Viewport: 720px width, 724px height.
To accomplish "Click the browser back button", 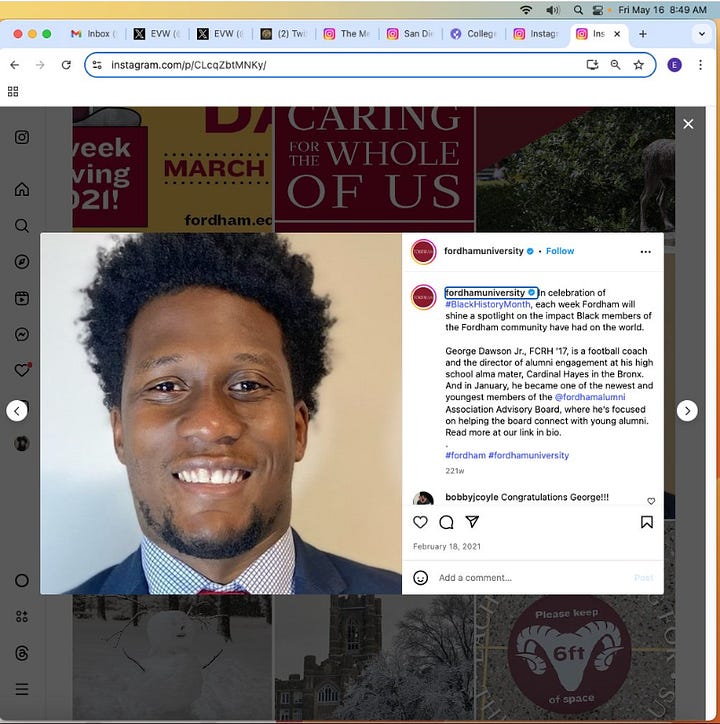I will [x=15, y=65].
